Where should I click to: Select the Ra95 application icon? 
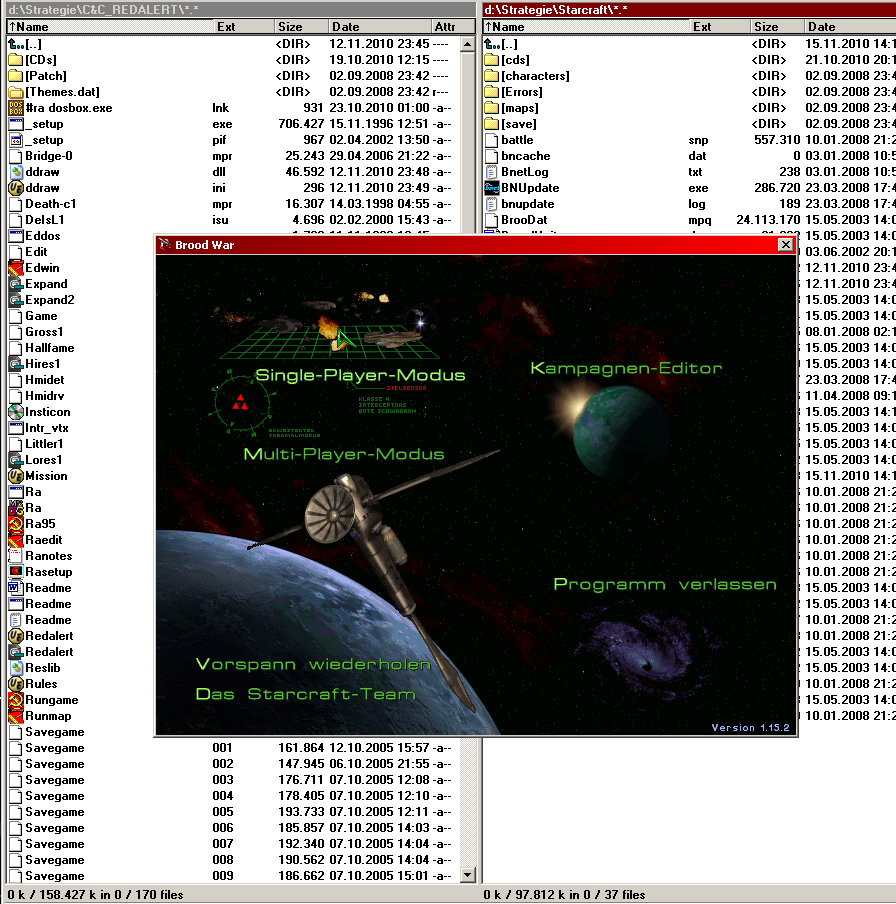click(16, 524)
